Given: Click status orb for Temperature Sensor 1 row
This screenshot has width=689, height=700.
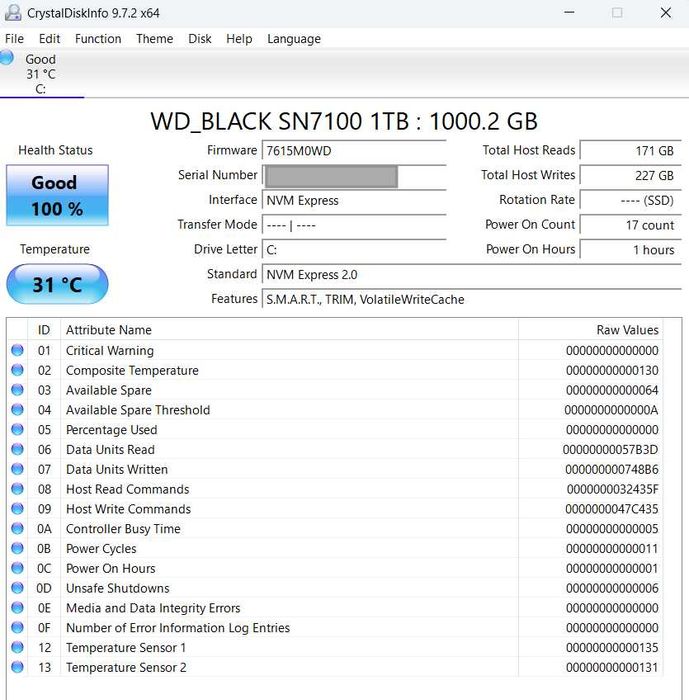Looking at the screenshot, I should pos(17,647).
